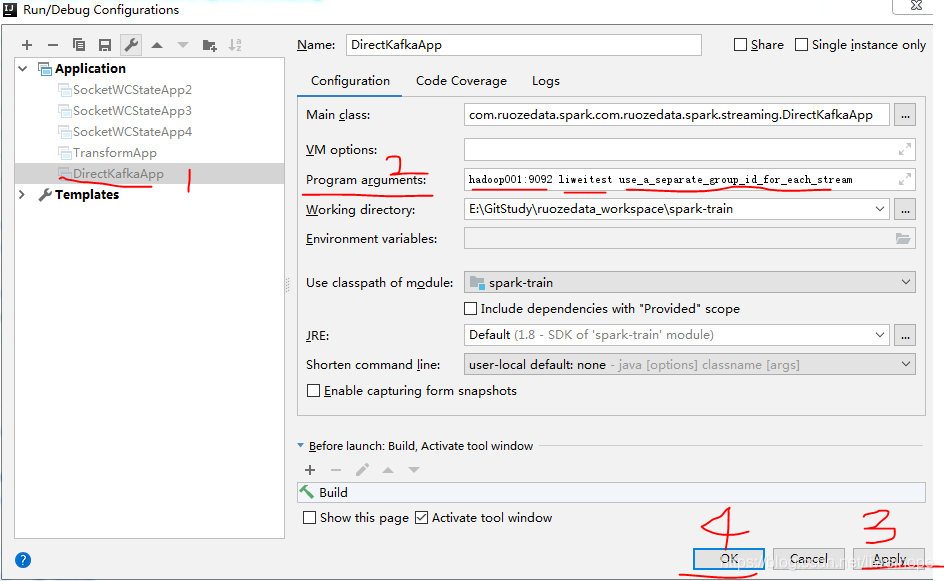This screenshot has height=581, width=944.
Task: Browse Working directory with ellipsis button
Action: (x=905, y=210)
